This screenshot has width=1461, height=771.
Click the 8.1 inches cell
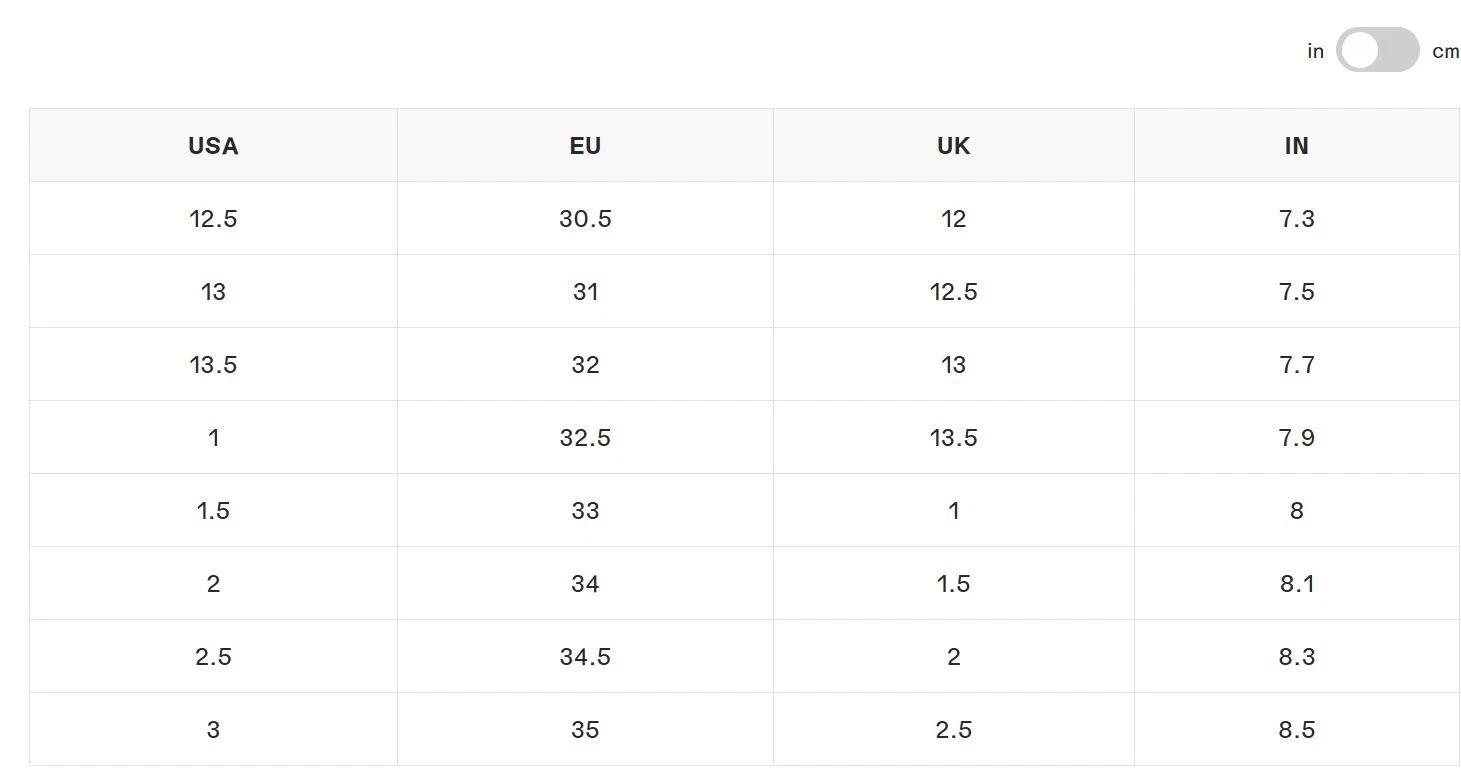click(x=1296, y=583)
